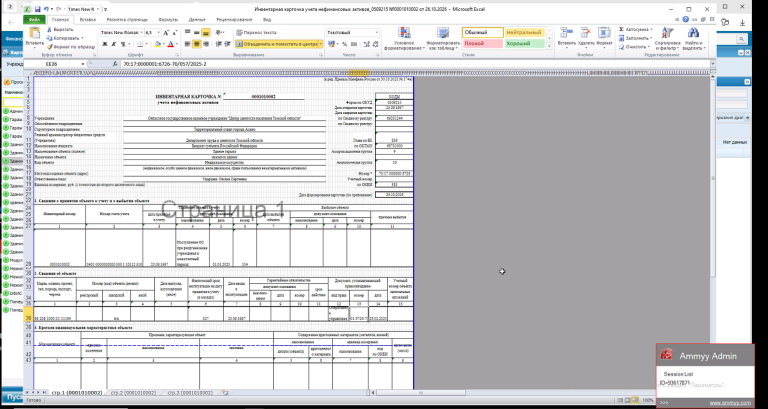The height and width of the screenshot is (409, 768).
Task: Activate the Format Painter (Формат по образцу)
Action: (x=72, y=47)
